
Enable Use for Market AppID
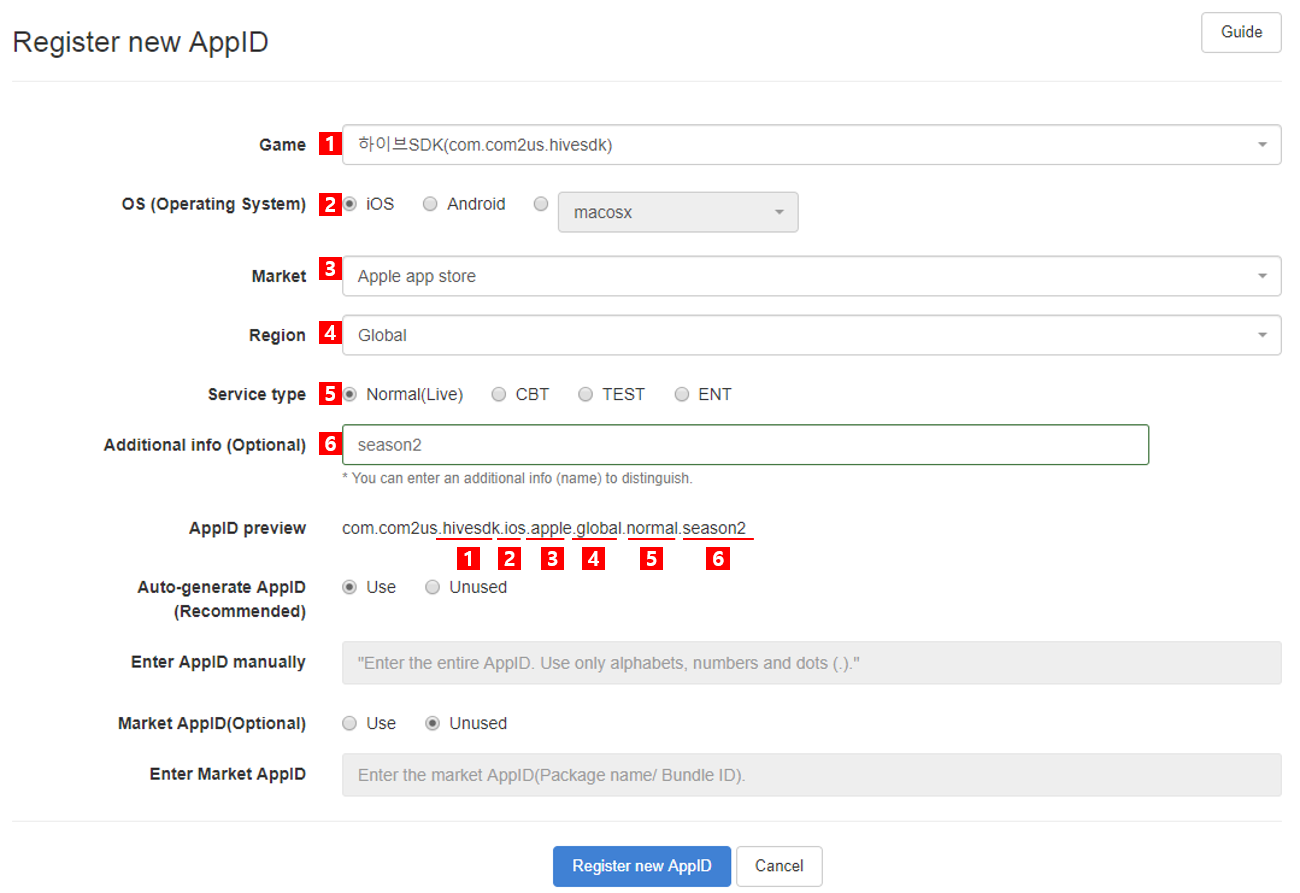(350, 723)
